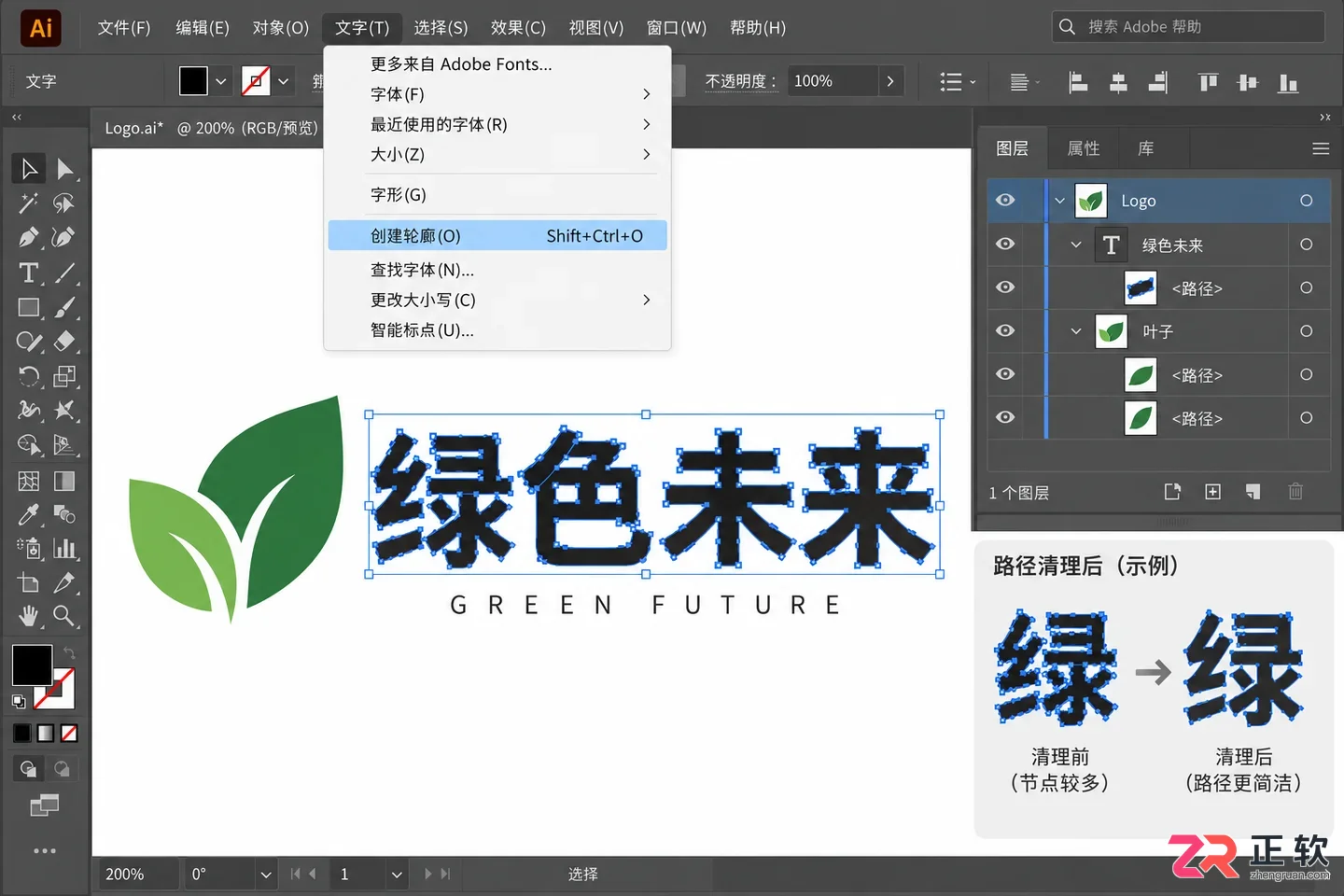The width and height of the screenshot is (1344, 896).
Task: Select the Rectangle tool
Action: click(29, 307)
